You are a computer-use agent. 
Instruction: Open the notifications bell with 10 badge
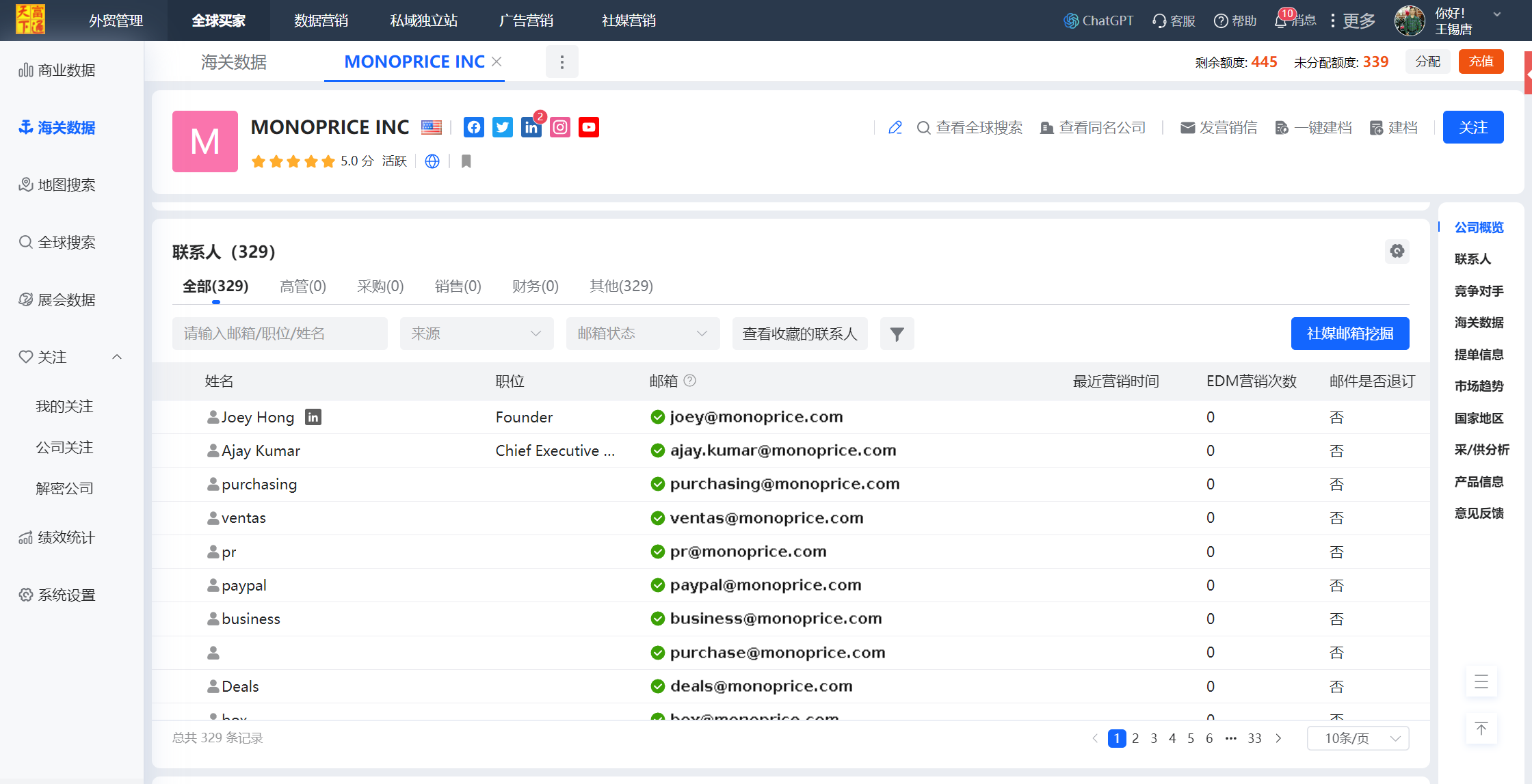coord(1281,21)
